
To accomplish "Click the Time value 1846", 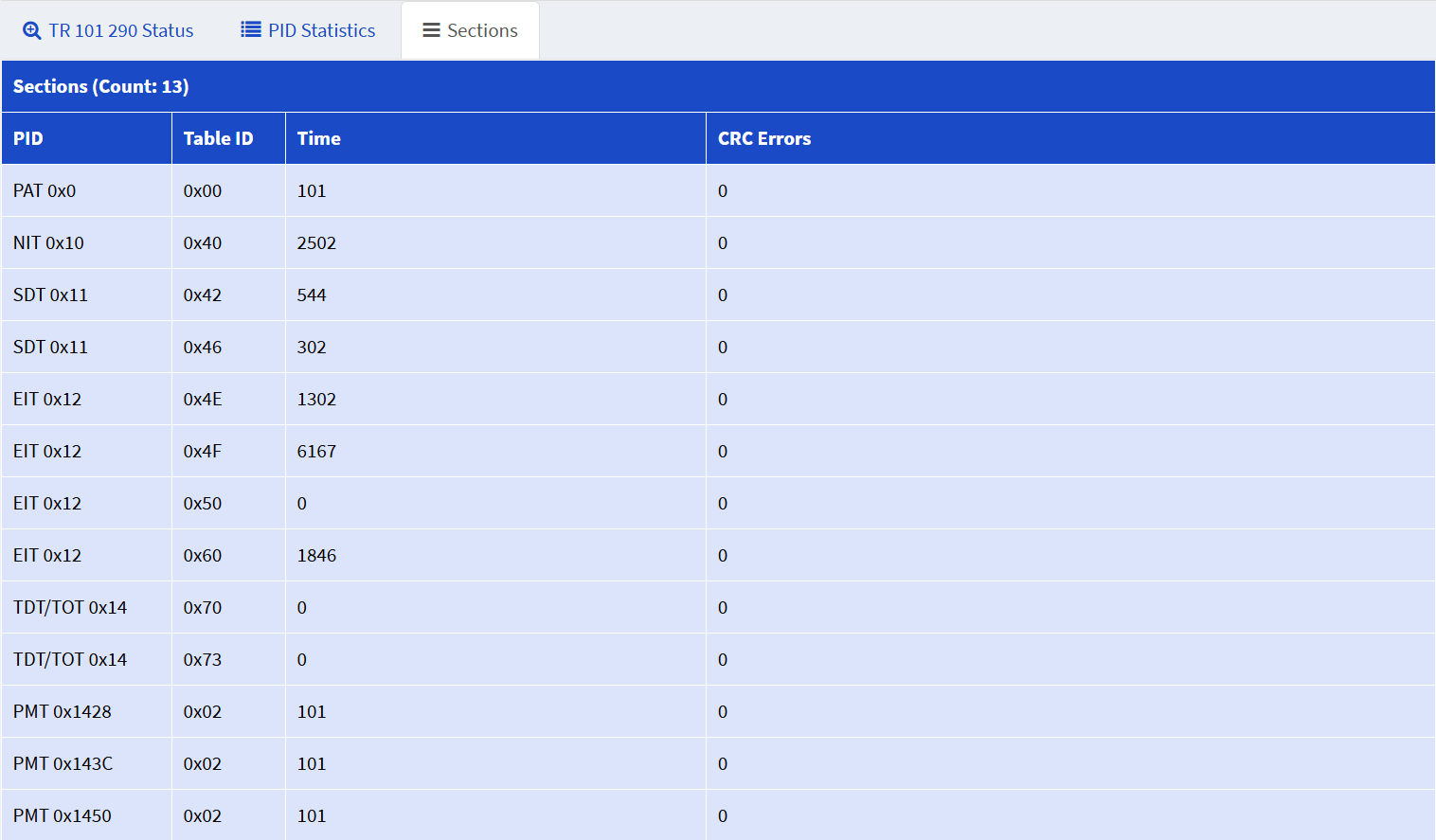I will click(x=316, y=555).
